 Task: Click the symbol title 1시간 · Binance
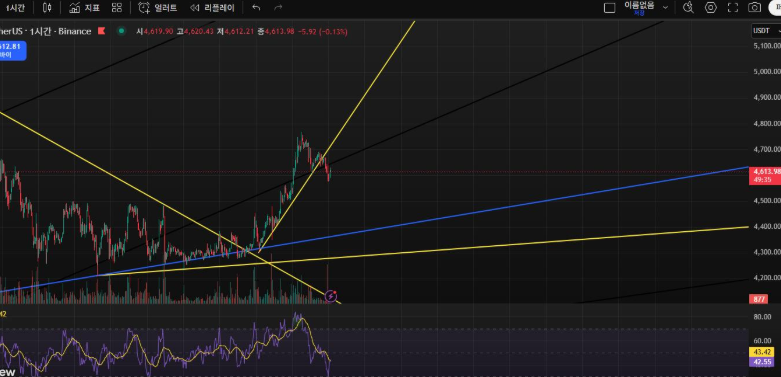(46, 31)
